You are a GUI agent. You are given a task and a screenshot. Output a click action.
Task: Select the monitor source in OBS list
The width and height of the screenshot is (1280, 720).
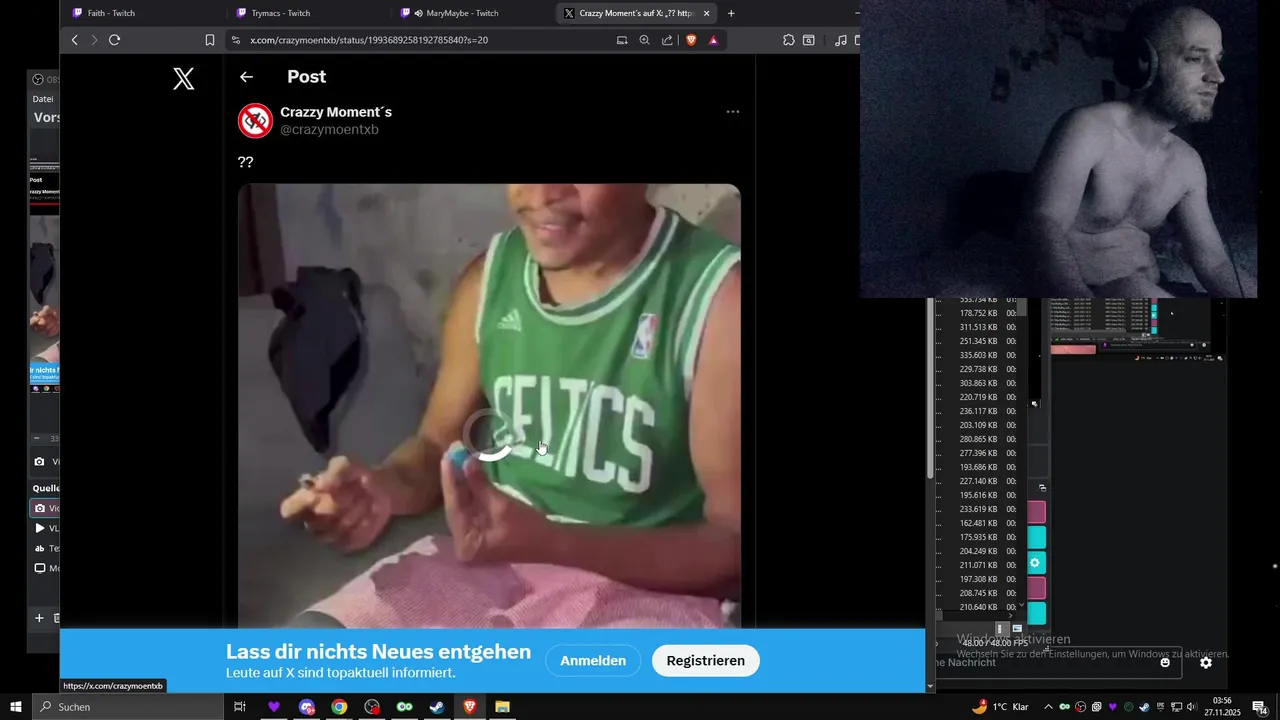click(x=45, y=568)
